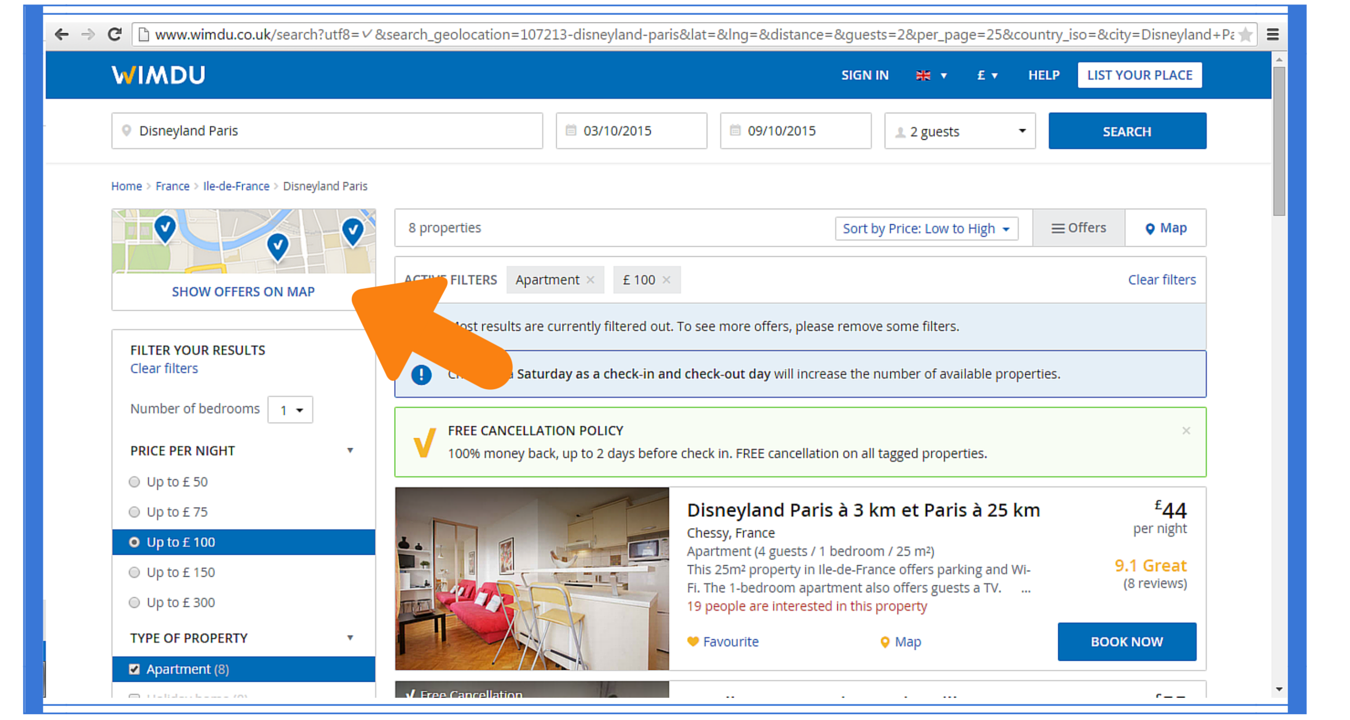Uncheck the Apartment (8) checkbox
The image size is (1350, 720).
pos(134,669)
